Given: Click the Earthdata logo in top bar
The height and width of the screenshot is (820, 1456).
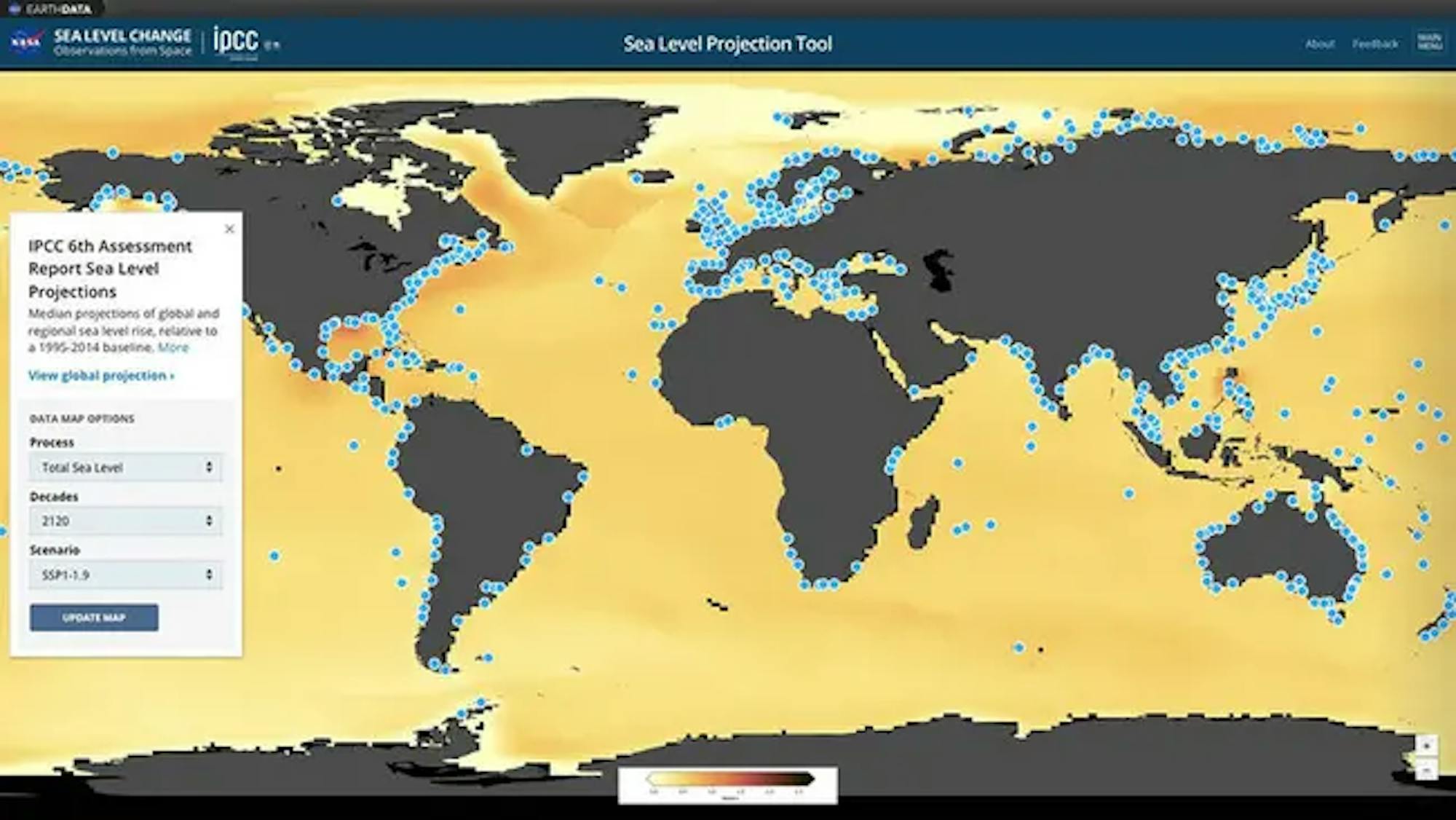Looking at the screenshot, I should [x=51, y=9].
